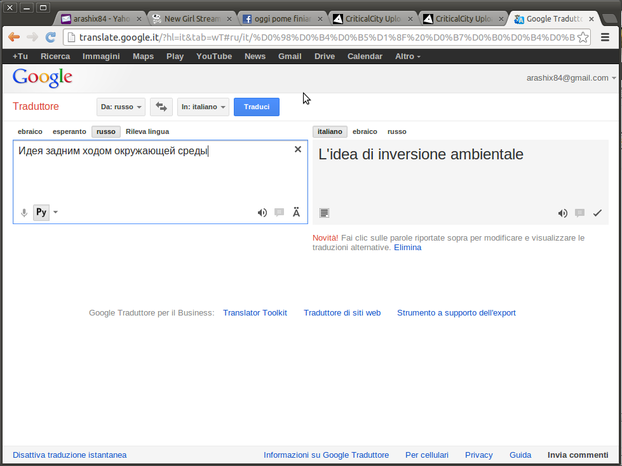
Task: Click the Google logo
Action: 42,78
